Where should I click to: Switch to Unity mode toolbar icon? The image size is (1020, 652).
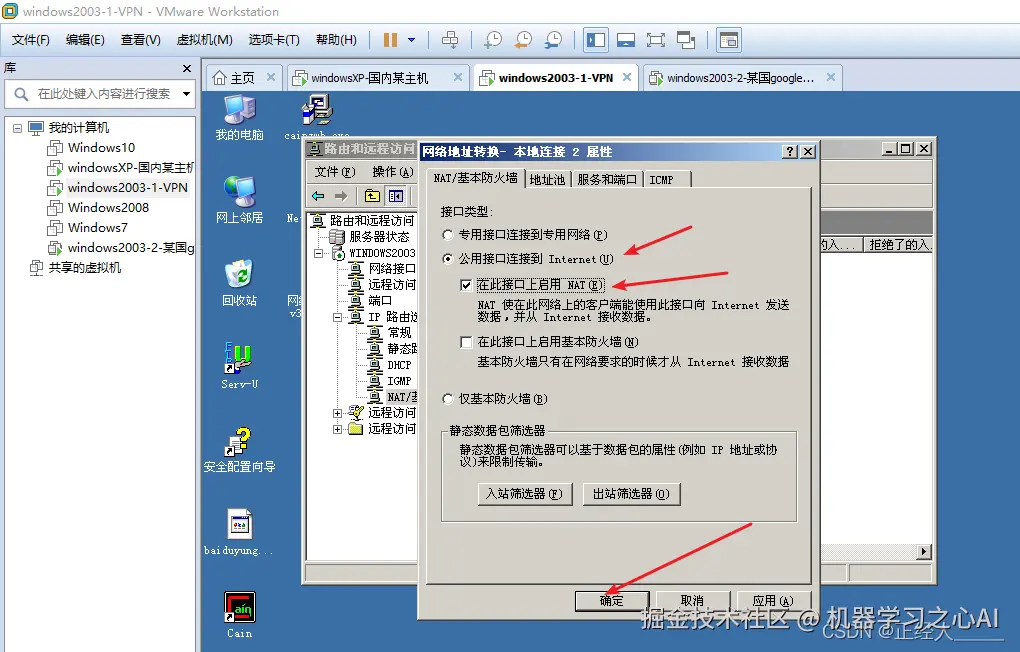point(686,40)
